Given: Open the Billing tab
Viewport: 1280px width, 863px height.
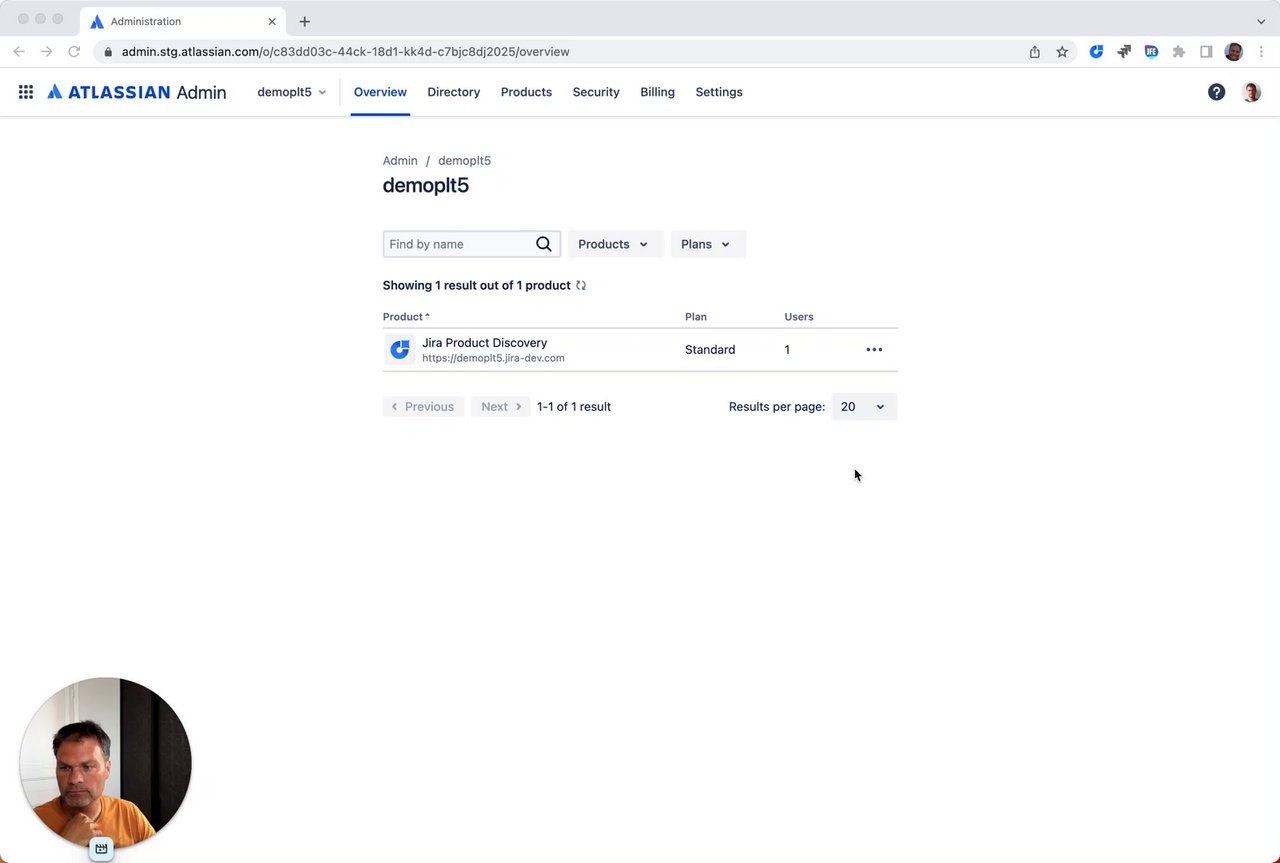Looking at the screenshot, I should pyautogui.click(x=657, y=92).
